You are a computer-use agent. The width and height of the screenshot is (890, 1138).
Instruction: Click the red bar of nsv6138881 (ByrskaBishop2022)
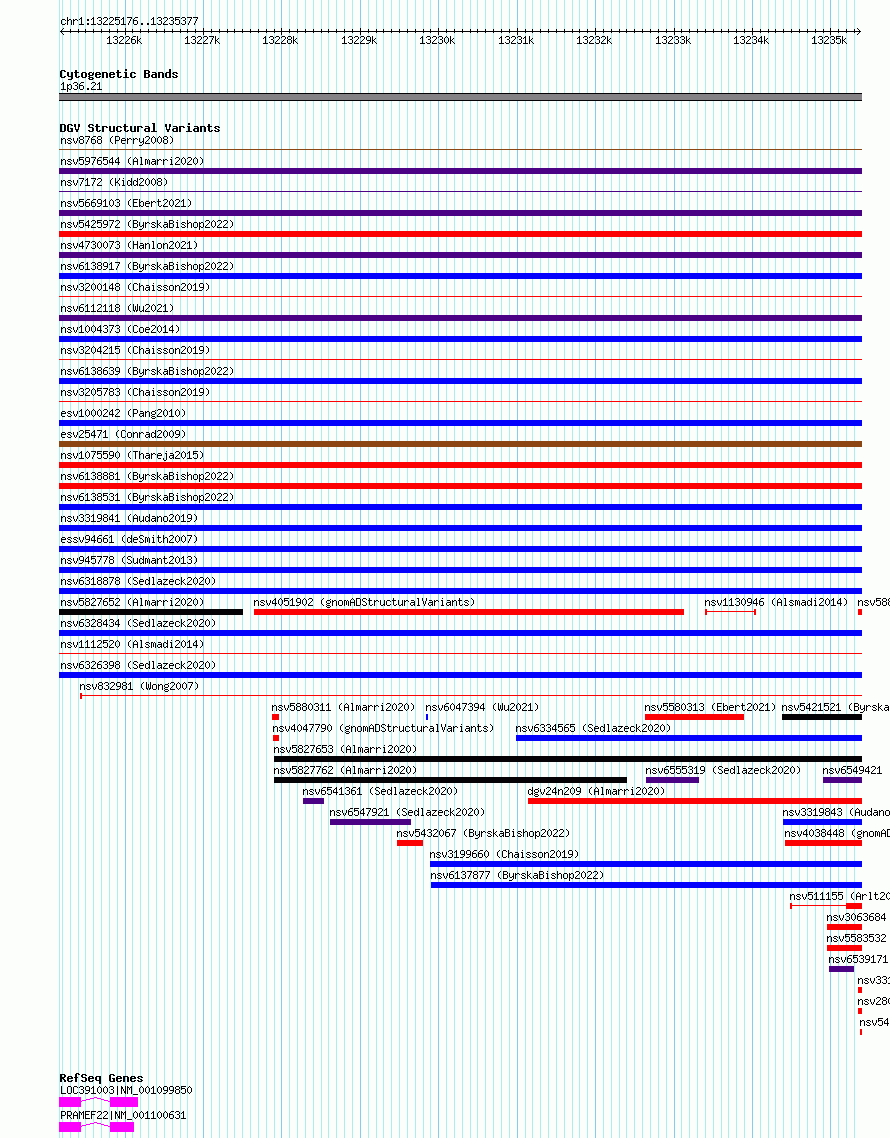click(460, 486)
